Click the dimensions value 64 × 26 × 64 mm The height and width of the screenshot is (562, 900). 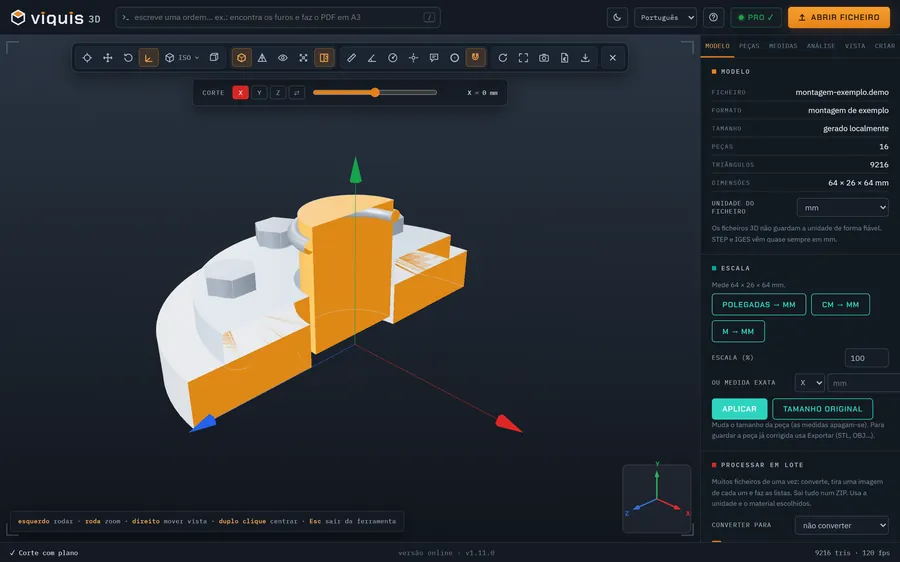click(858, 183)
